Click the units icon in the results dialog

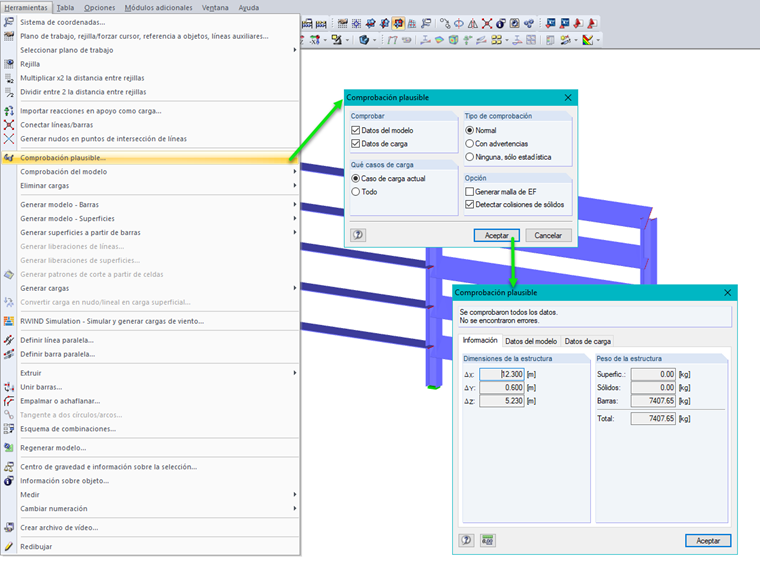coord(488,540)
